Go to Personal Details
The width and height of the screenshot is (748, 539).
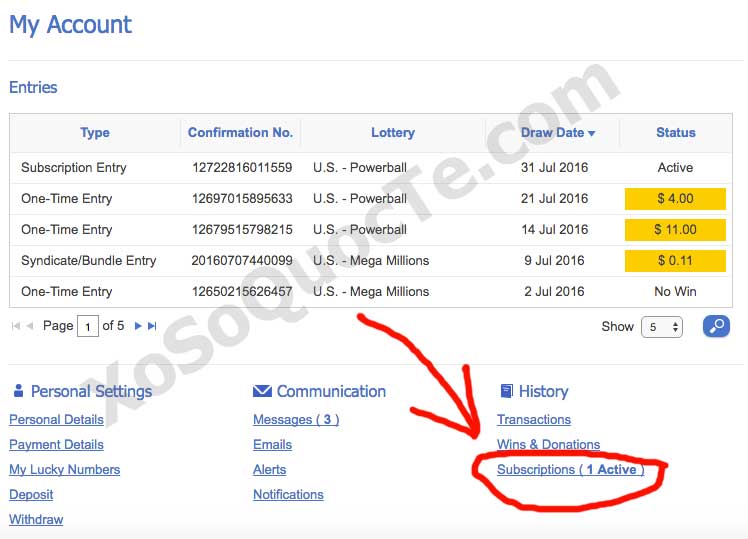point(56,420)
